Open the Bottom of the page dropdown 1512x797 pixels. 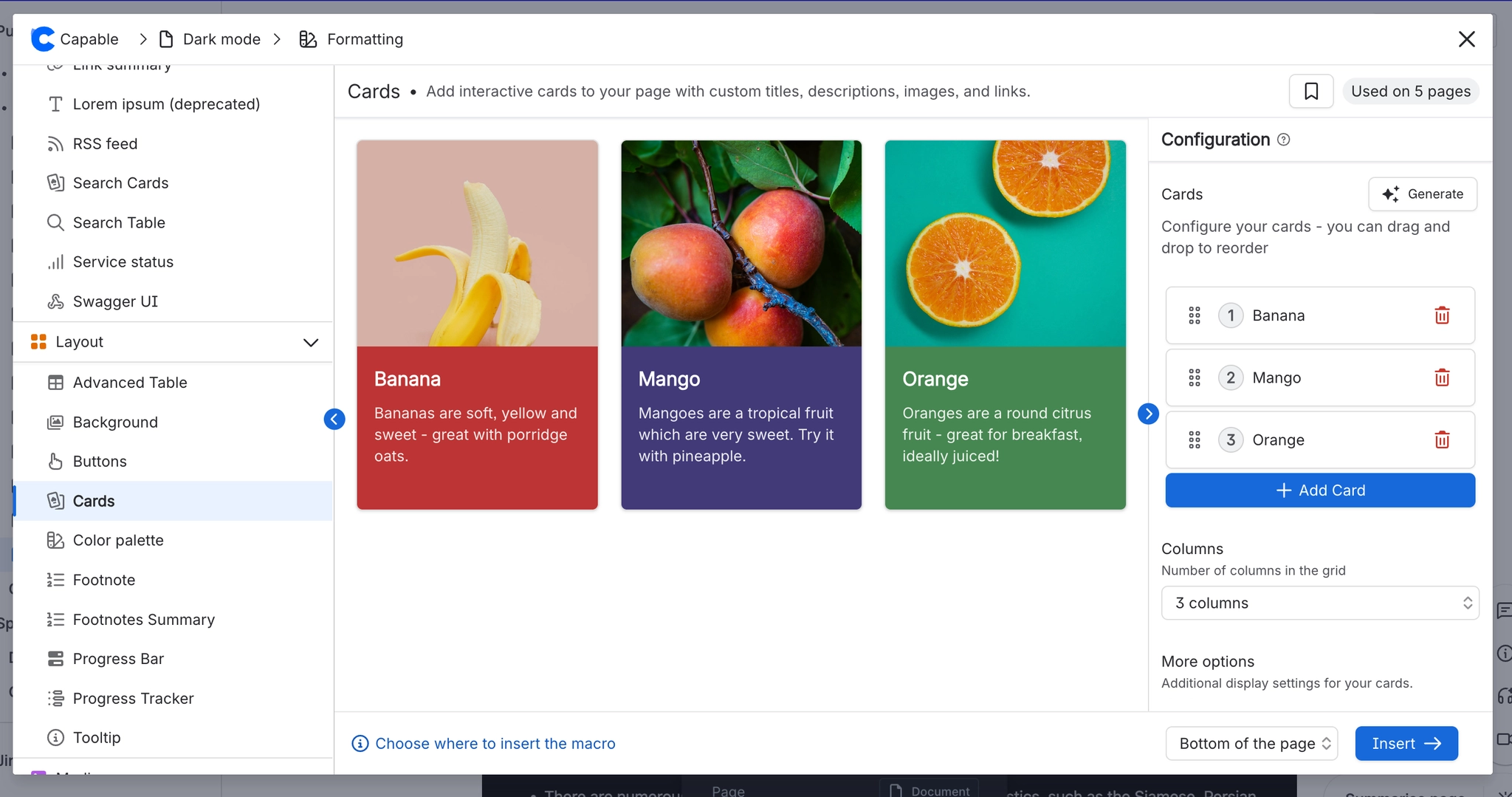tap(1251, 743)
